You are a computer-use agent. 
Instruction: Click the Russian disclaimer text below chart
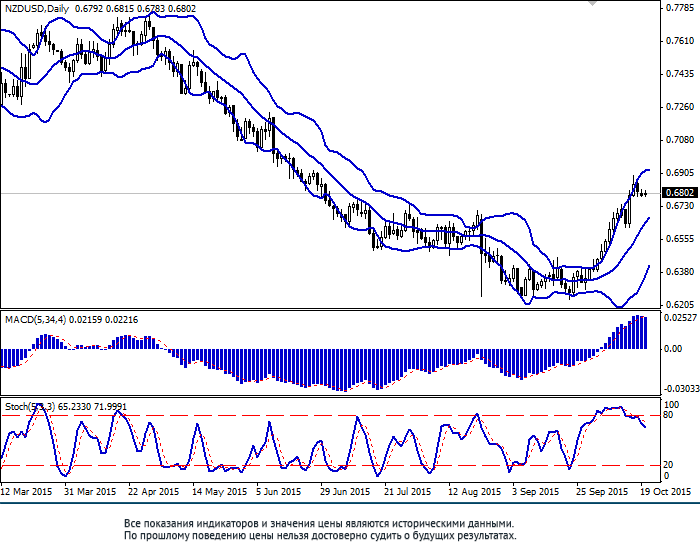pyautogui.click(x=320, y=529)
